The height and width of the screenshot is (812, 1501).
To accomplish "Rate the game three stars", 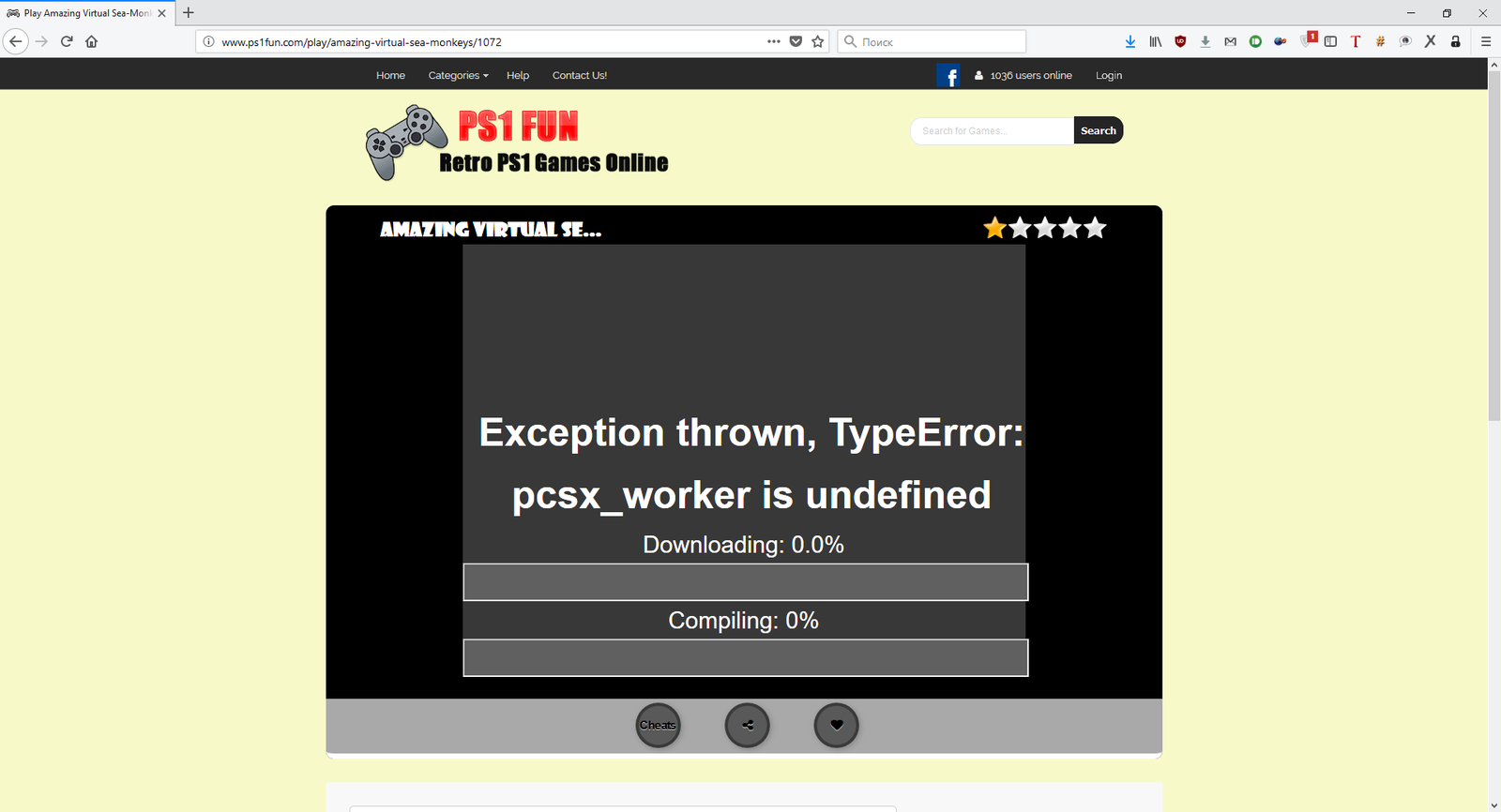I will (1045, 228).
